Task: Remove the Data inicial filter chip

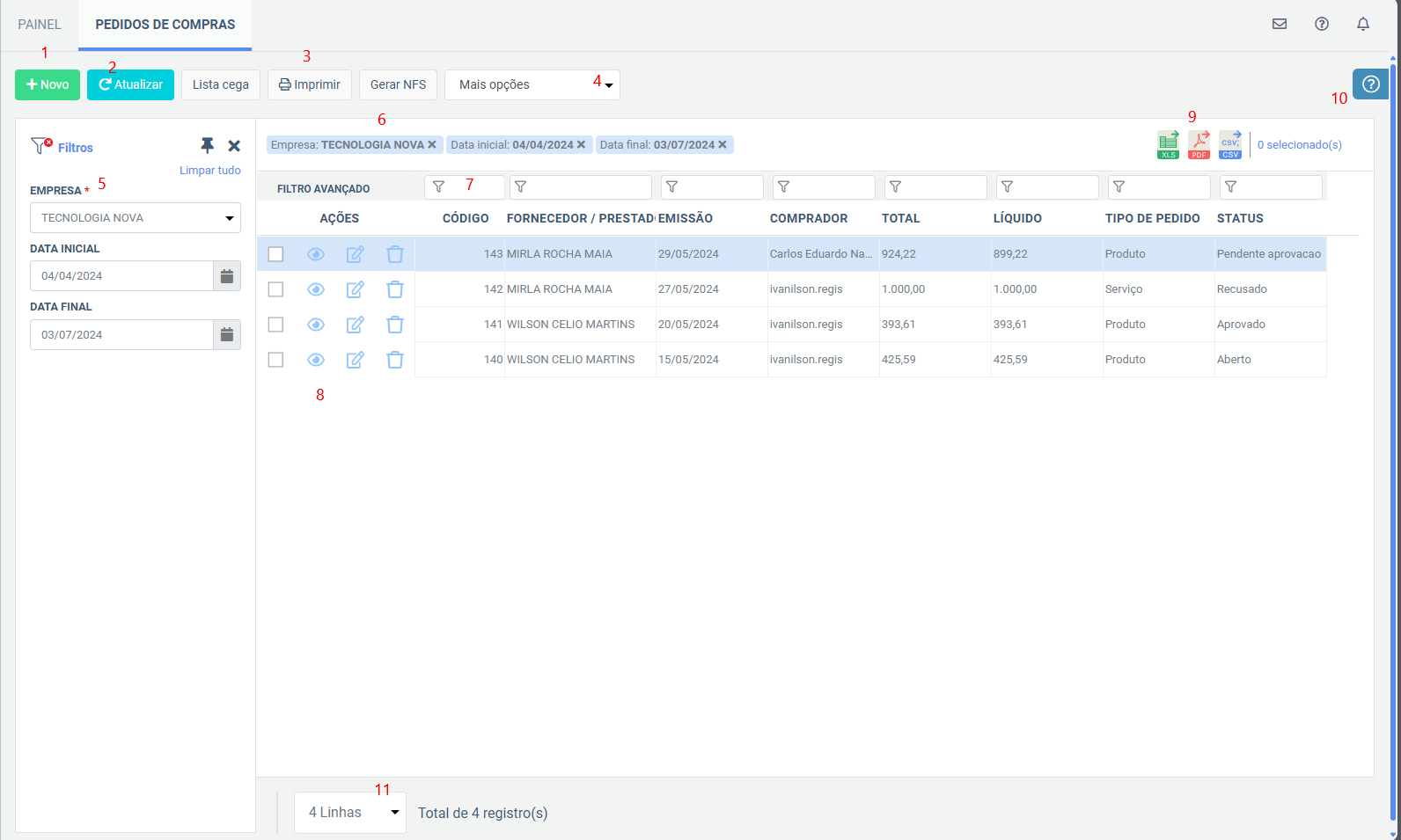Action: (x=581, y=144)
